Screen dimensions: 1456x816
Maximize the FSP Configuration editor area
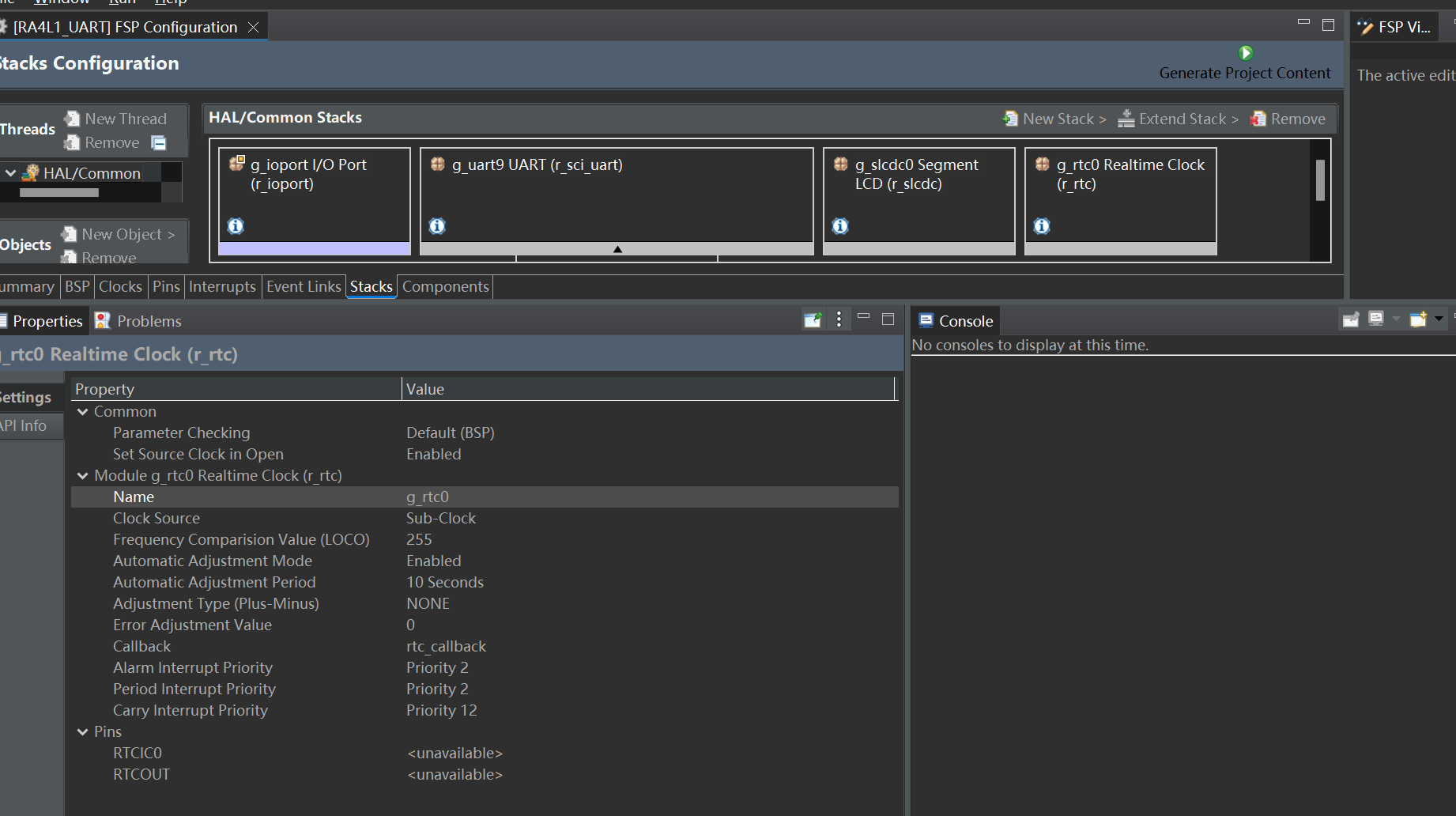click(1328, 25)
